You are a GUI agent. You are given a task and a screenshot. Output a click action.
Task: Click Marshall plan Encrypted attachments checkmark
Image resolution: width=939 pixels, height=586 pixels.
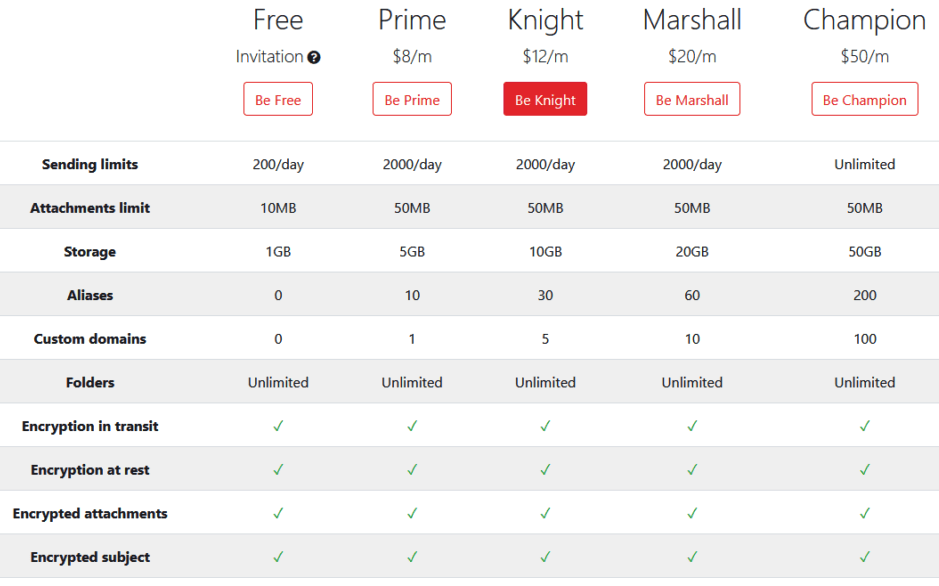pyautogui.click(x=692, y=513)
